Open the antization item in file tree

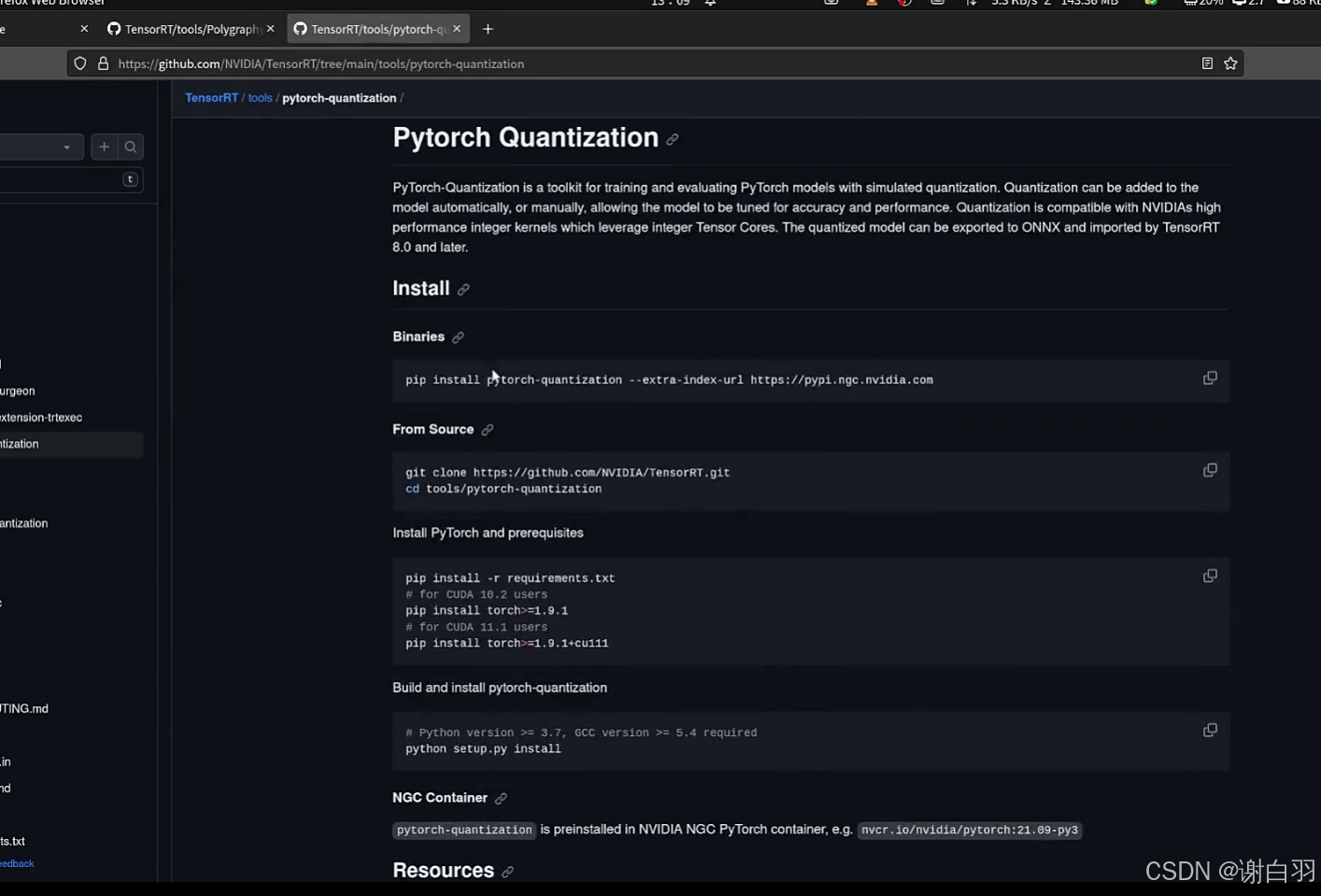pyautogui.click(x=24, y=524)
